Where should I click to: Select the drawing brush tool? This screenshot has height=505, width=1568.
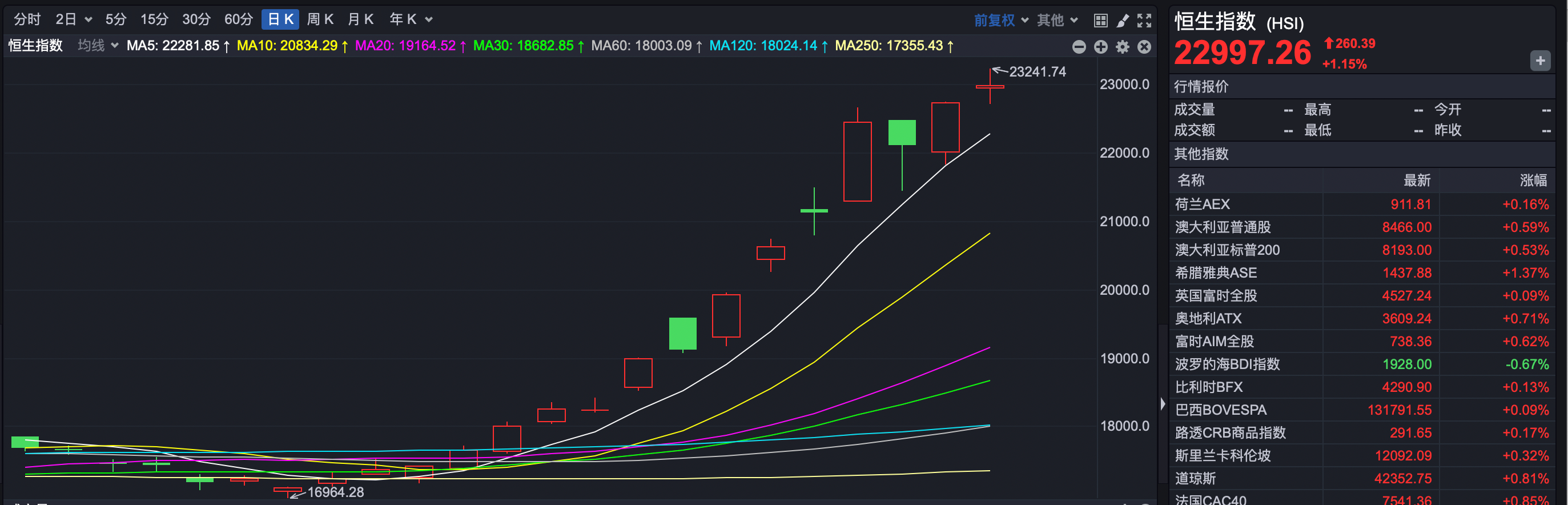pos(1123,21)
